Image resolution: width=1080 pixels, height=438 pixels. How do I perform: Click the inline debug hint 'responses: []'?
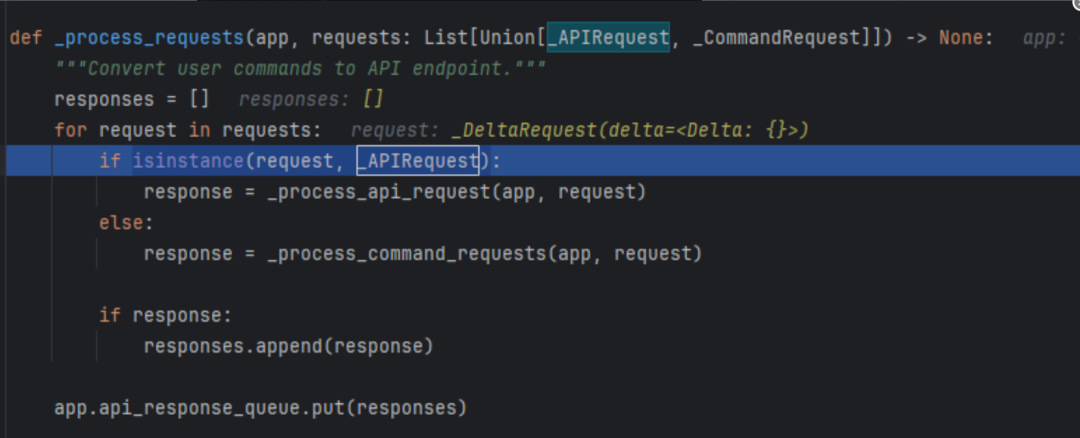[311, 99]
